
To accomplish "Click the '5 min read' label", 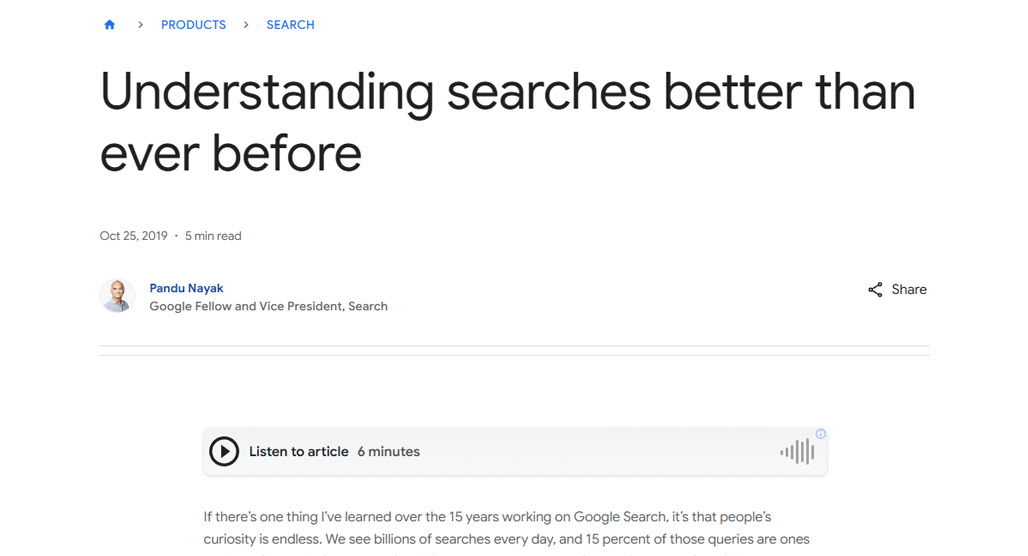I will [x=213, y=236].
